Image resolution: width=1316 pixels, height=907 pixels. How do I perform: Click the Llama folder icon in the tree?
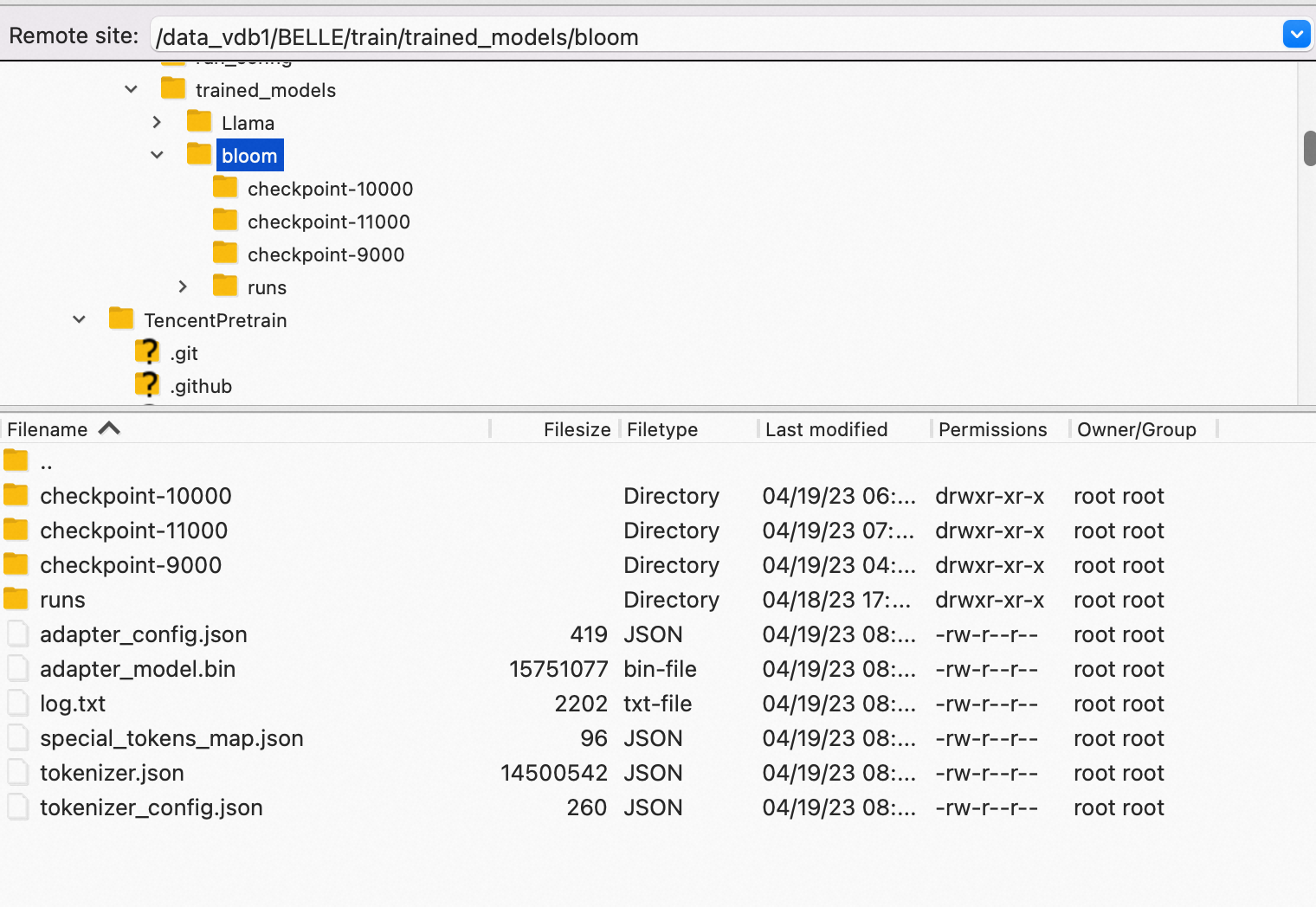pyautogui.click(x=197, y=121)
